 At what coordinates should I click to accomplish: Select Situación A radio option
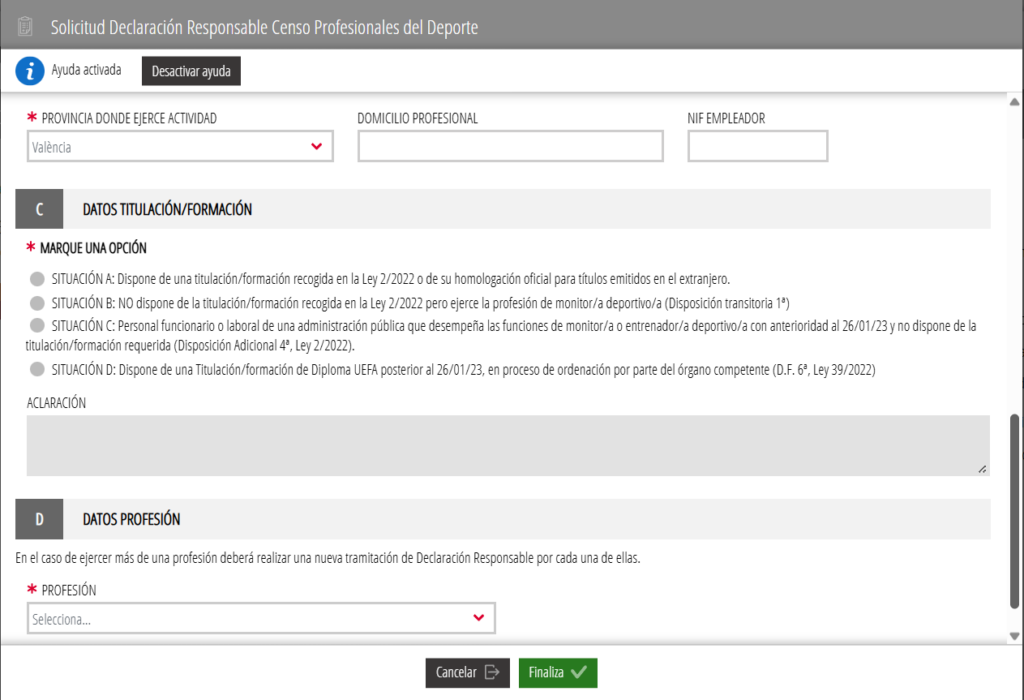[38, 279]
